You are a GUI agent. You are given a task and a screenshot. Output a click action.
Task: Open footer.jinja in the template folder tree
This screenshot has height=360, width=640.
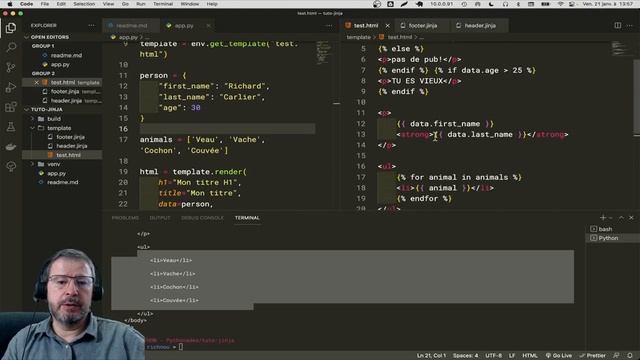click(62, 137)
